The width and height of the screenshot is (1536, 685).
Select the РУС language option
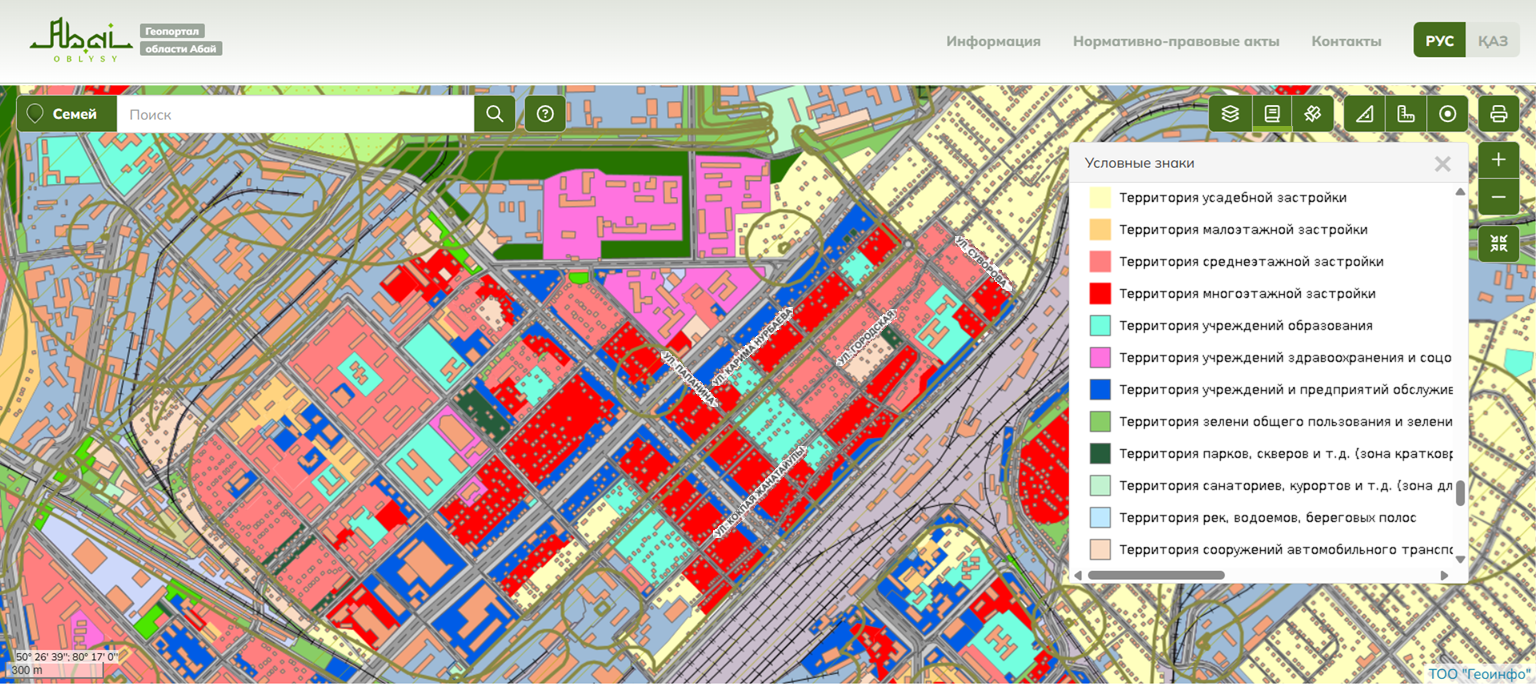click(1439, 41)
